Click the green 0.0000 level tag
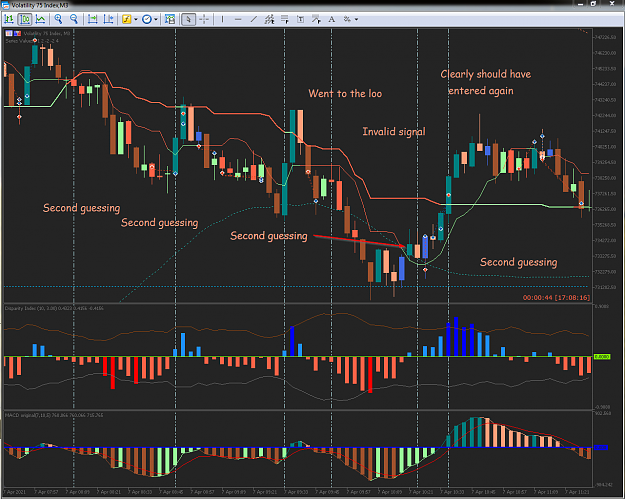625x499 pixels. pos(602,356)
